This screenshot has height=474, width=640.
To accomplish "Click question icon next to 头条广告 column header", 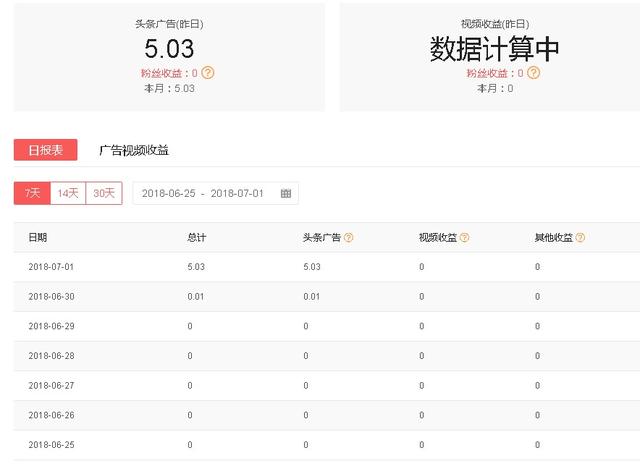I will (349, 238).
